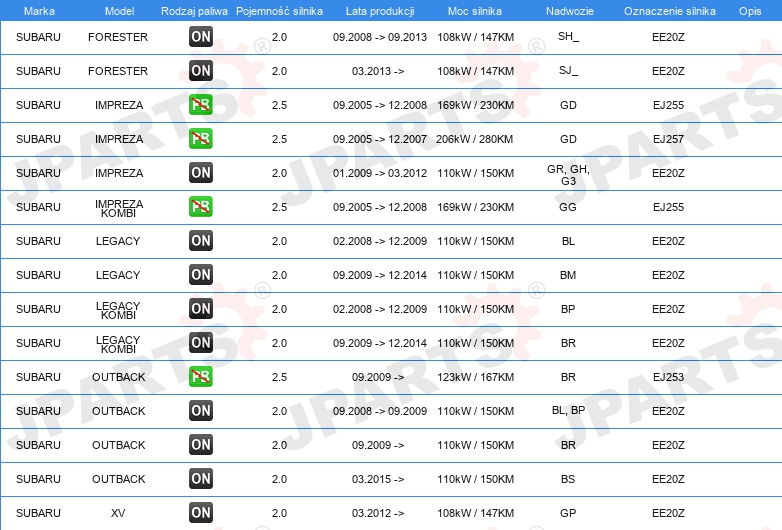This screenshot has height=530, width=782.
Task: Click body code GR, GH, G3
Action: click(568, 175)
